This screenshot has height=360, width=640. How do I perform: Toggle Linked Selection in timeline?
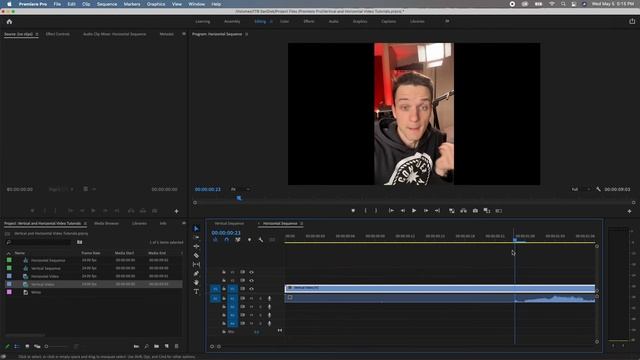238,240
